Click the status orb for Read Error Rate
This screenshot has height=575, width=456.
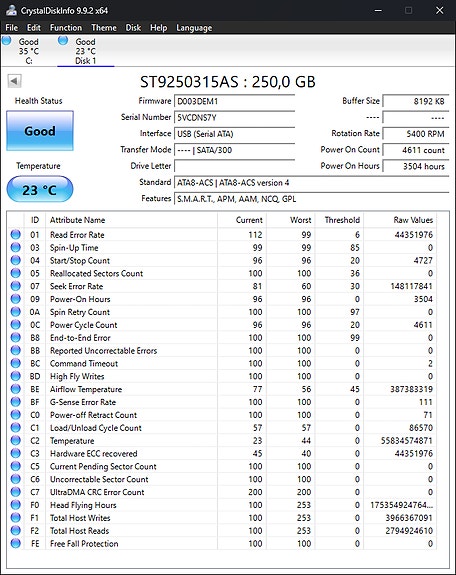point(16,234)
